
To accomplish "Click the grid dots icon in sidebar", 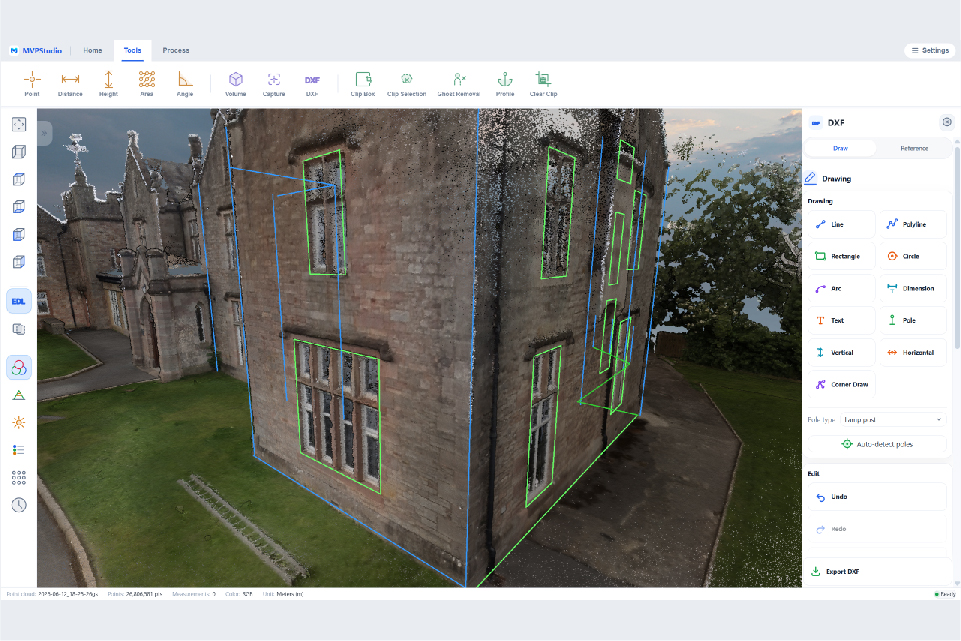I will 19,477.
